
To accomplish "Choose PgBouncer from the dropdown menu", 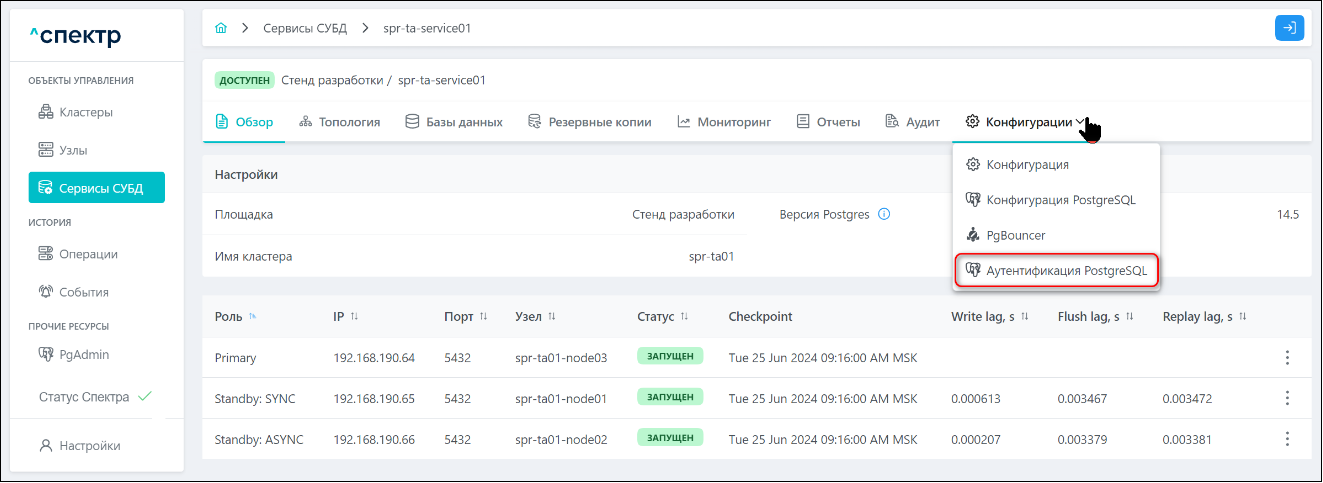I will (1015, 235).
